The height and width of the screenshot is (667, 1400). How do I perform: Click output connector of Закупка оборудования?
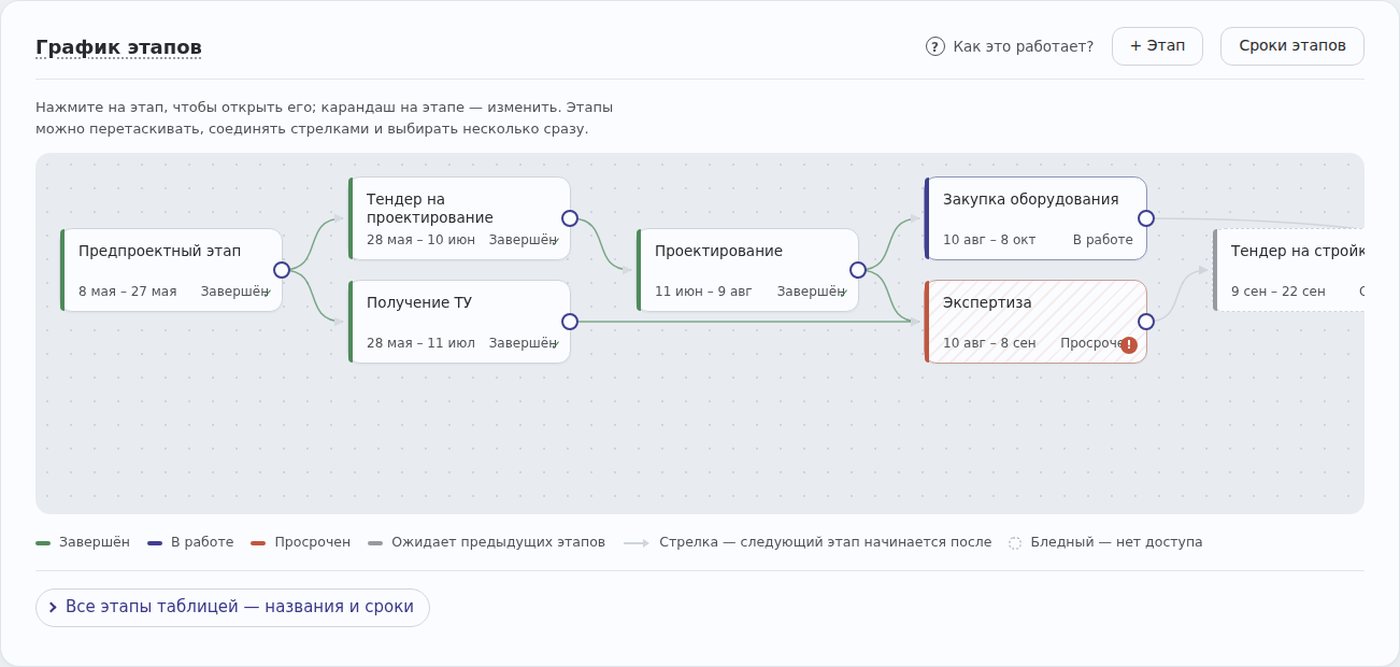click(x=1146, y=218)
